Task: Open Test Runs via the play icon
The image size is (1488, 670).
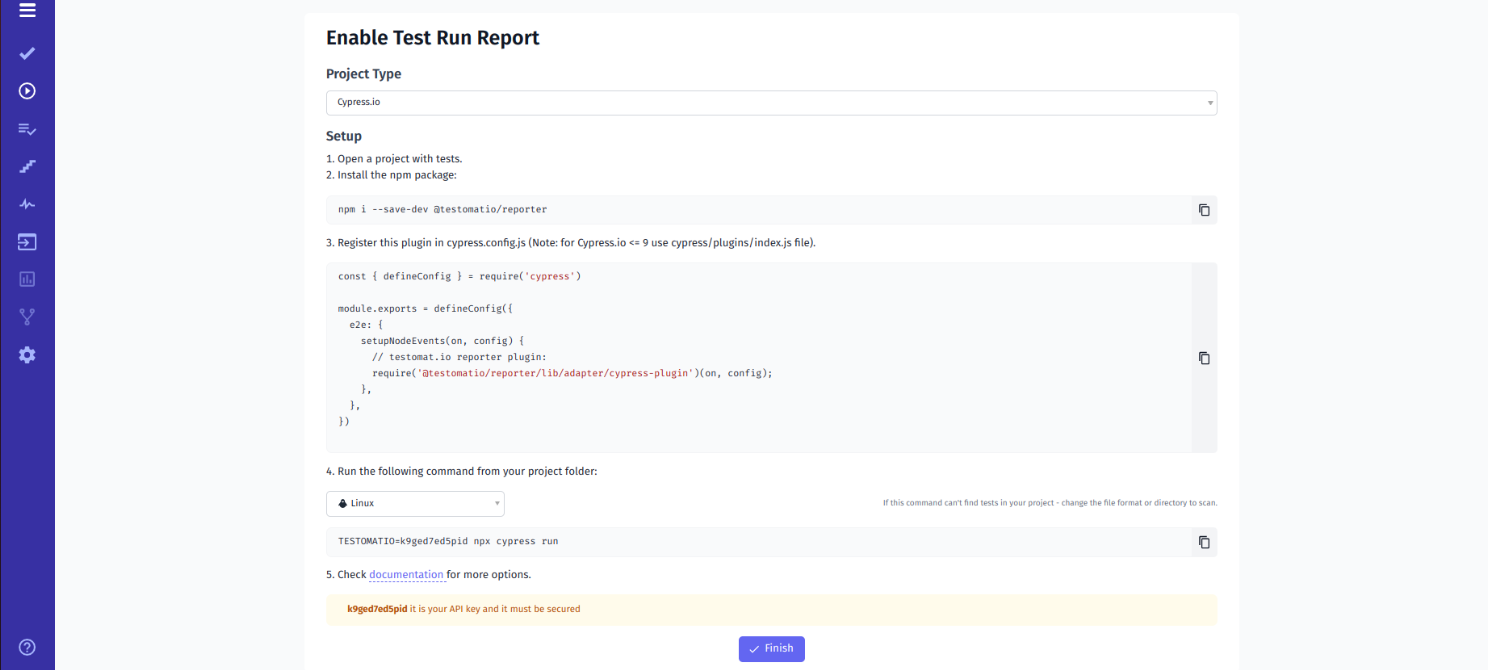Action: [27, 90]
